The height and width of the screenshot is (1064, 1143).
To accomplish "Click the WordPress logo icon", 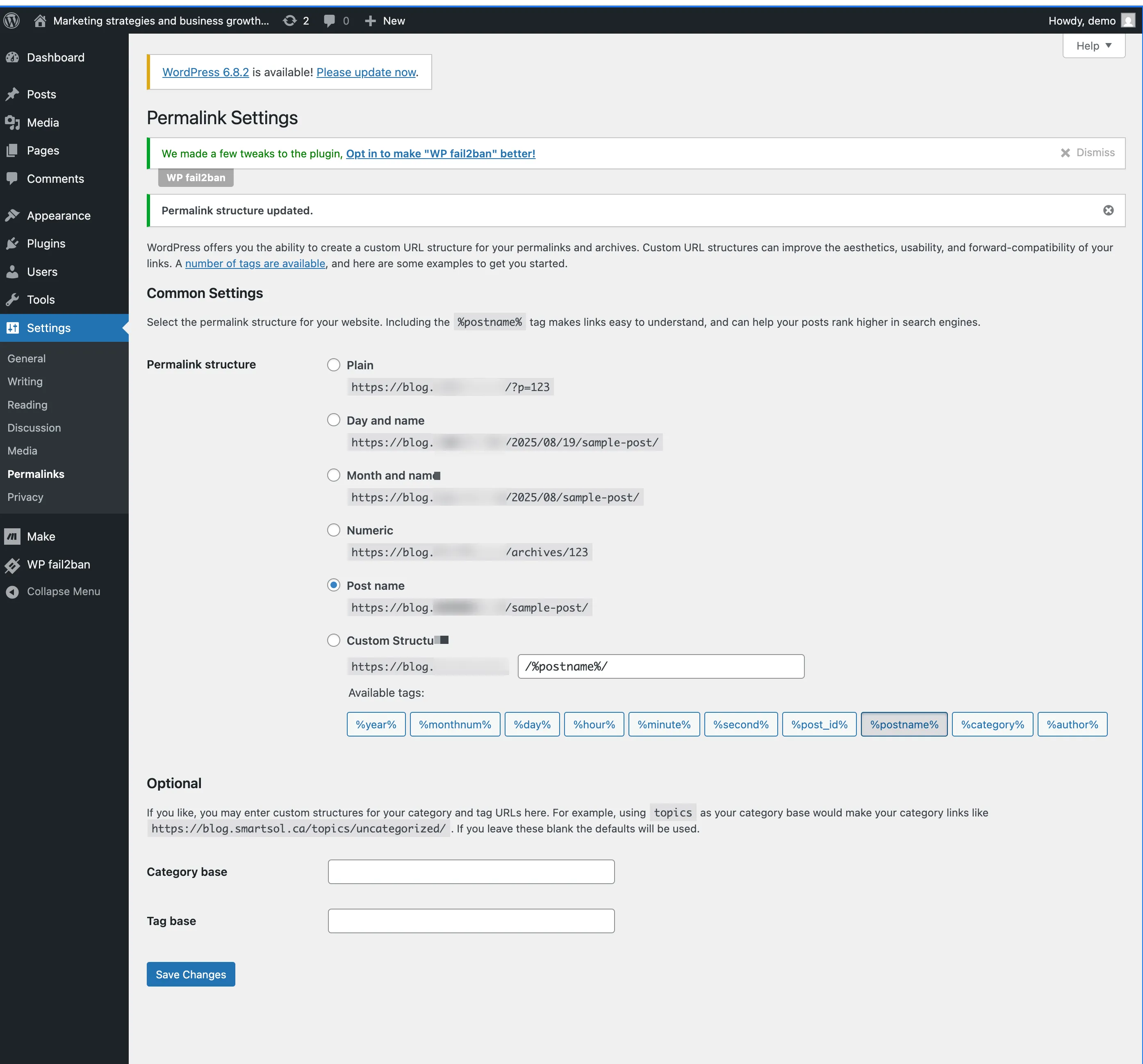I will 11,20.
